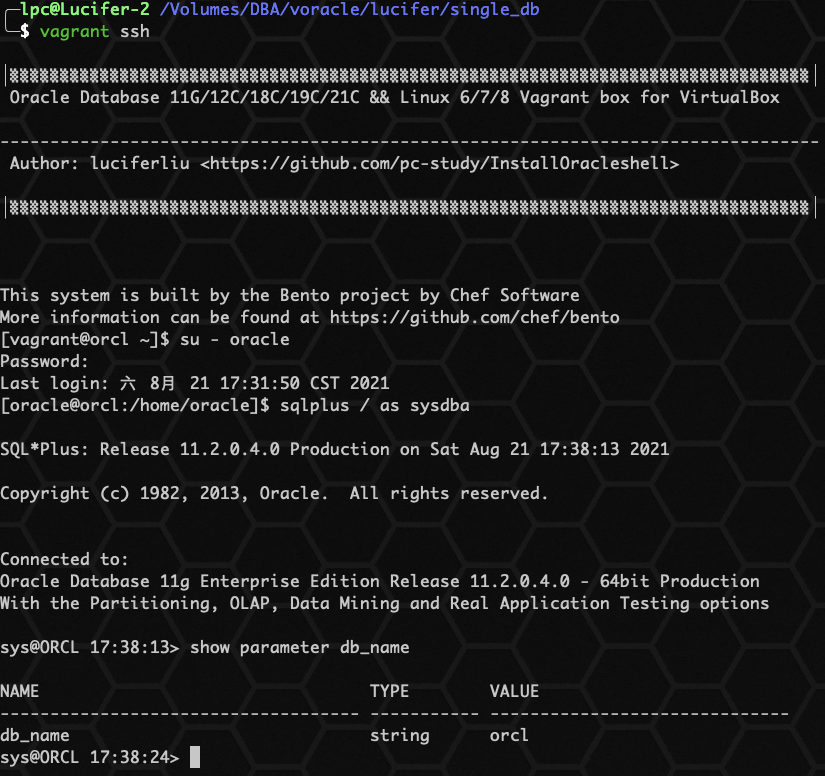Click the NAME column header
The height and width of the screenshot is (776, 825).
click(19, 691)
